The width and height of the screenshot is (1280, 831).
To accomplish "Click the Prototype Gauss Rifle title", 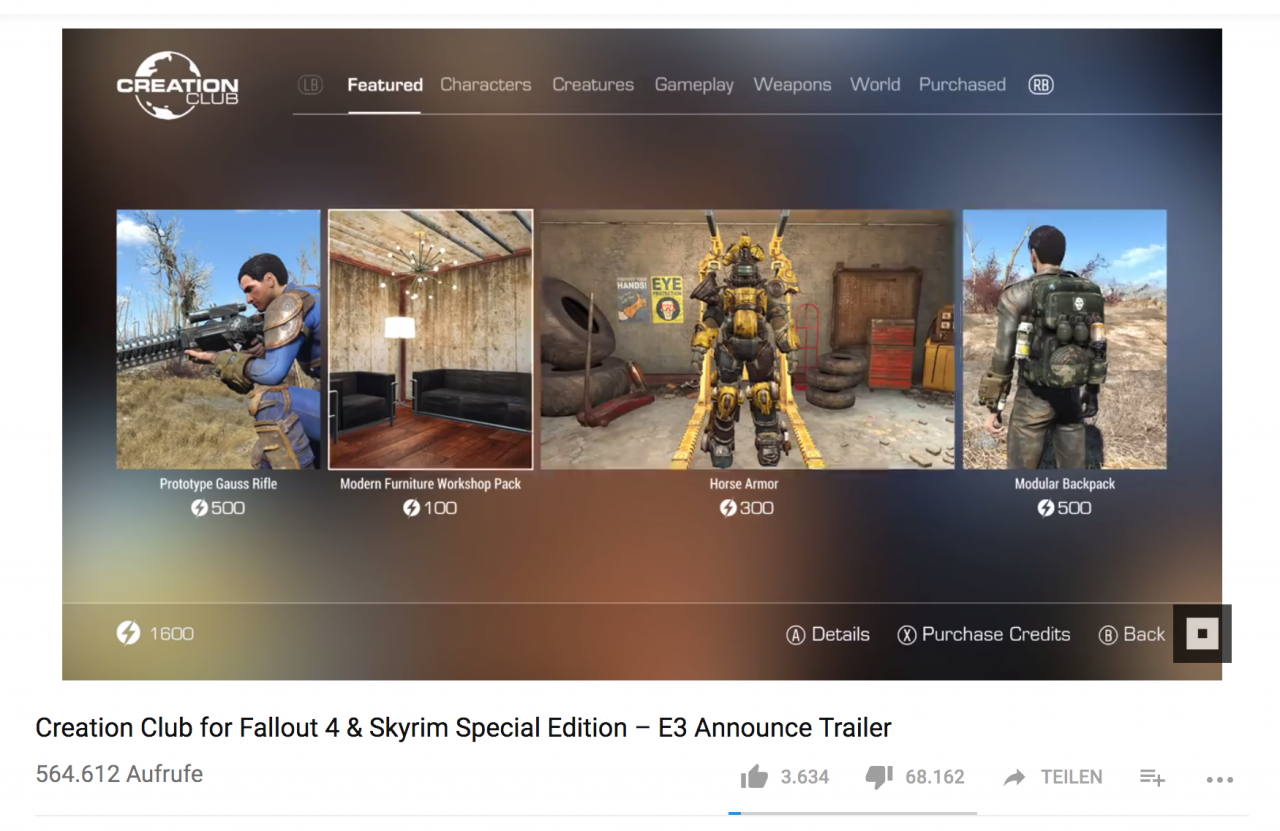I will (x=218, y=484).
